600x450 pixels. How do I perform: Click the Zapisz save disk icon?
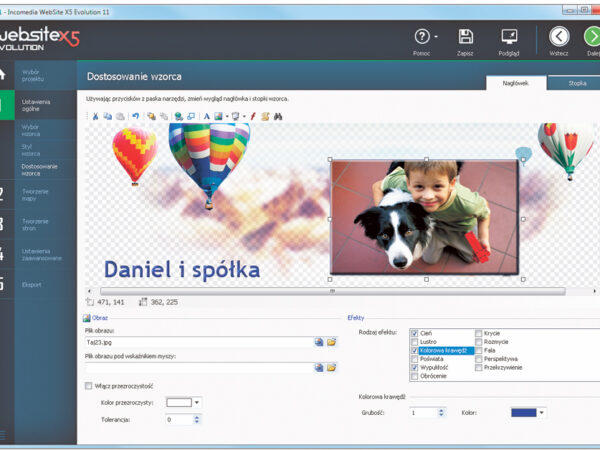coord(465,38)
